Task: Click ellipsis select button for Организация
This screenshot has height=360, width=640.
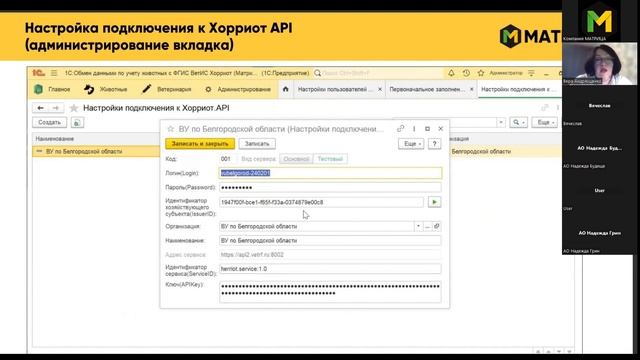Action: point(427,226)
